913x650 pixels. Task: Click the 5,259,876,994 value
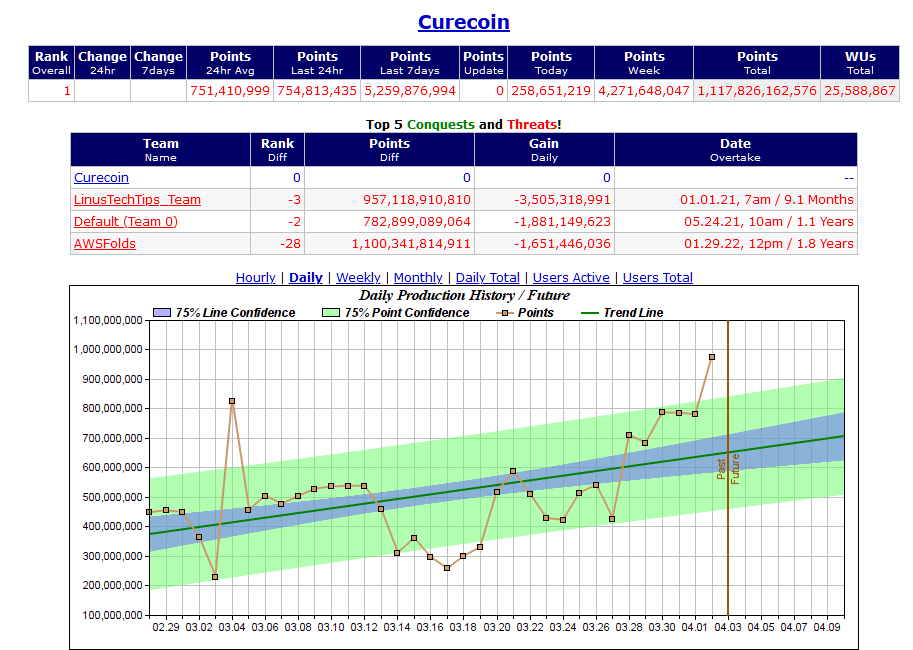pyautogui.click(x=410, y=91)
